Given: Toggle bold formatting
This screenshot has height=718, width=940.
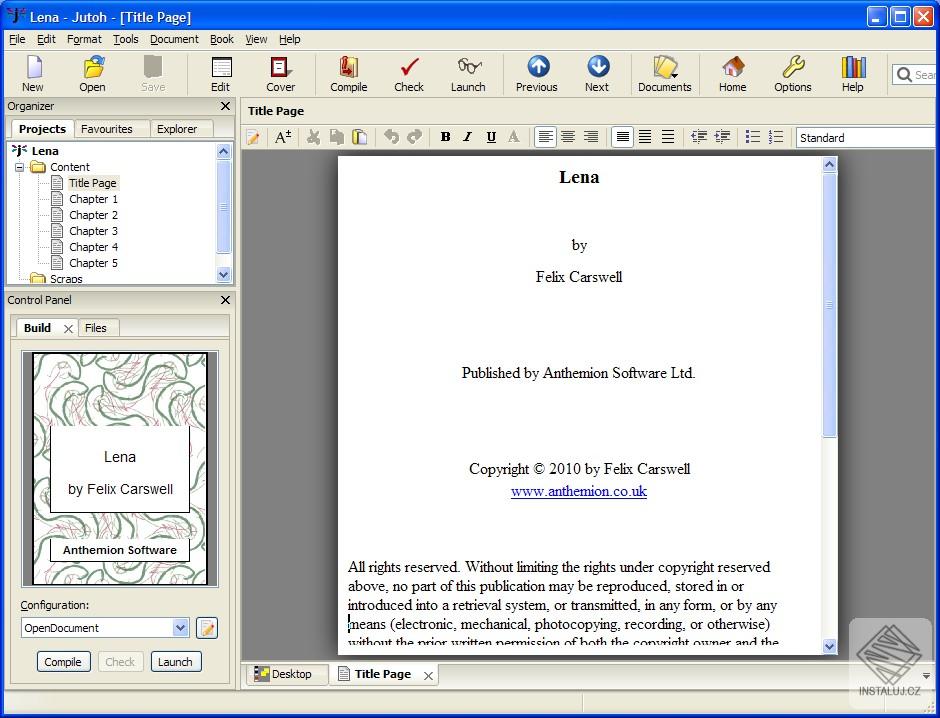Looking at the screenshot, I should [x=445, y=137].
